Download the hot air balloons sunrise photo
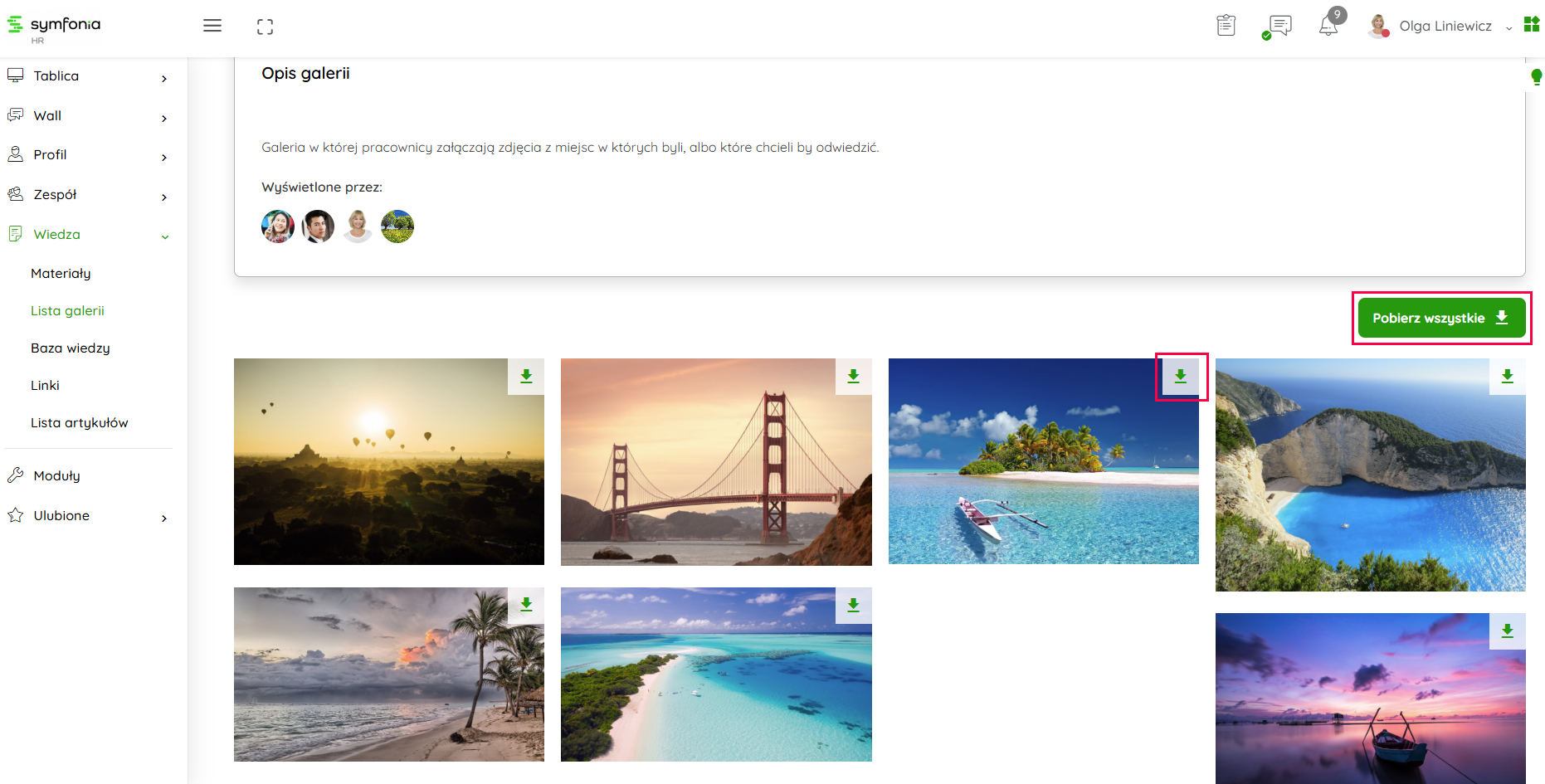The image size is (1545, 784). pyautogui.click(x=526, y=377)
